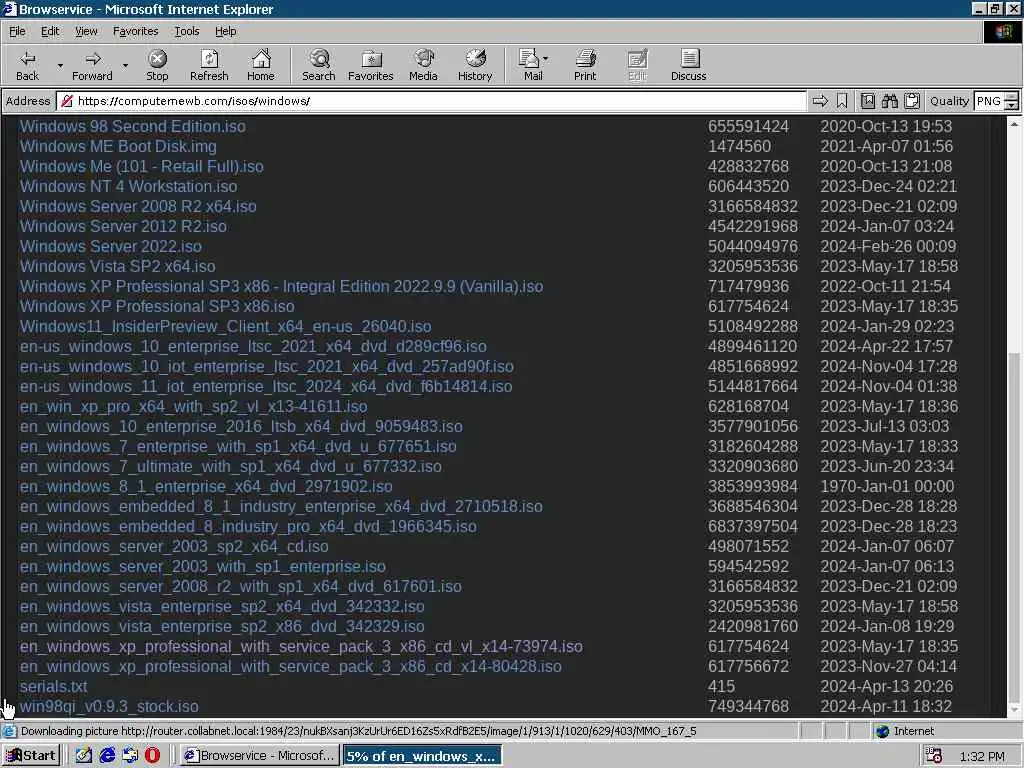This screenshot has width=1024, height=768.
Task: Click the vertical scrollbar down arrow
Action: point(1014,709)
